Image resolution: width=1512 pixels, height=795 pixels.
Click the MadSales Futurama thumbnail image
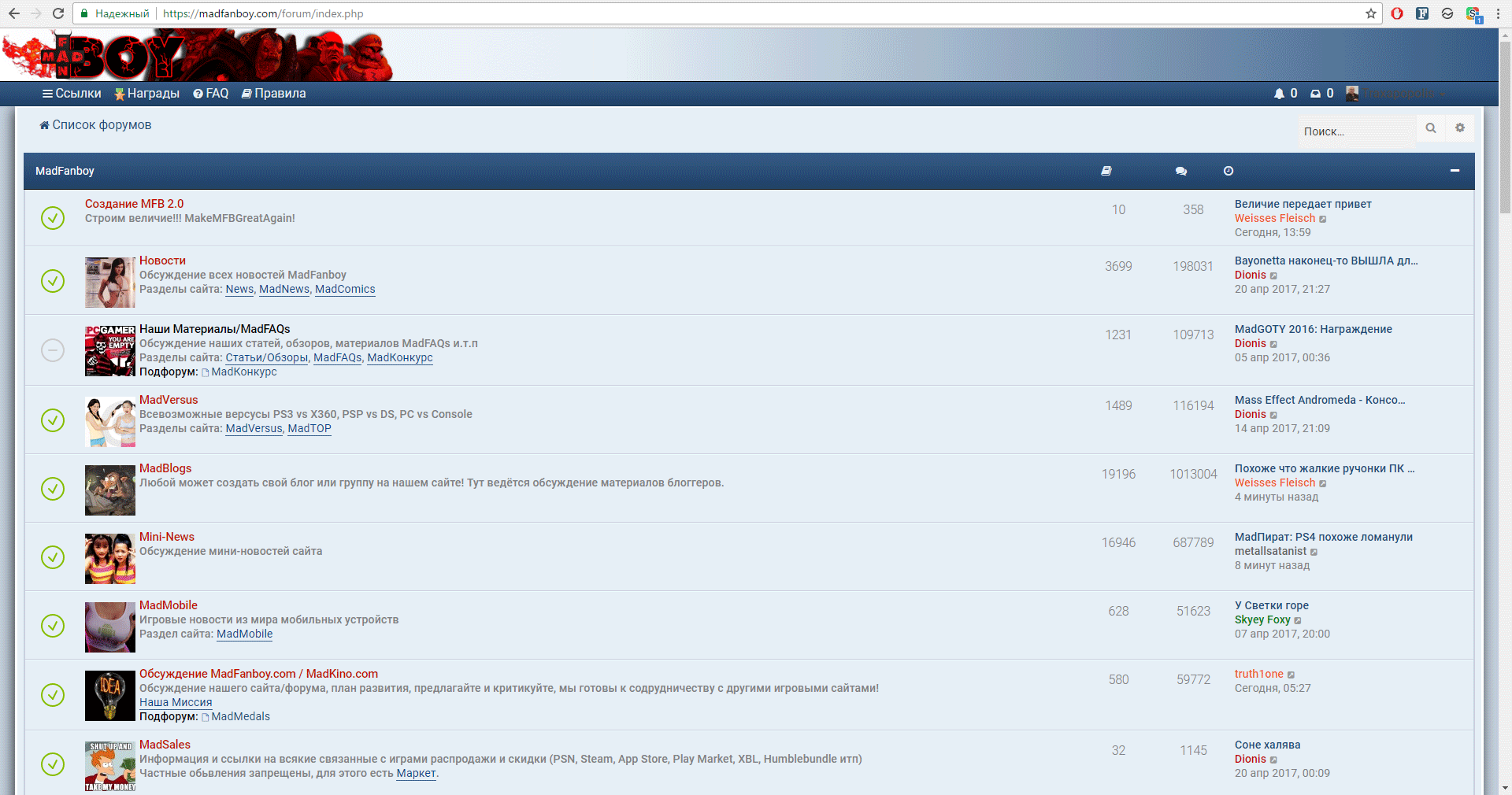pos(110,766)
